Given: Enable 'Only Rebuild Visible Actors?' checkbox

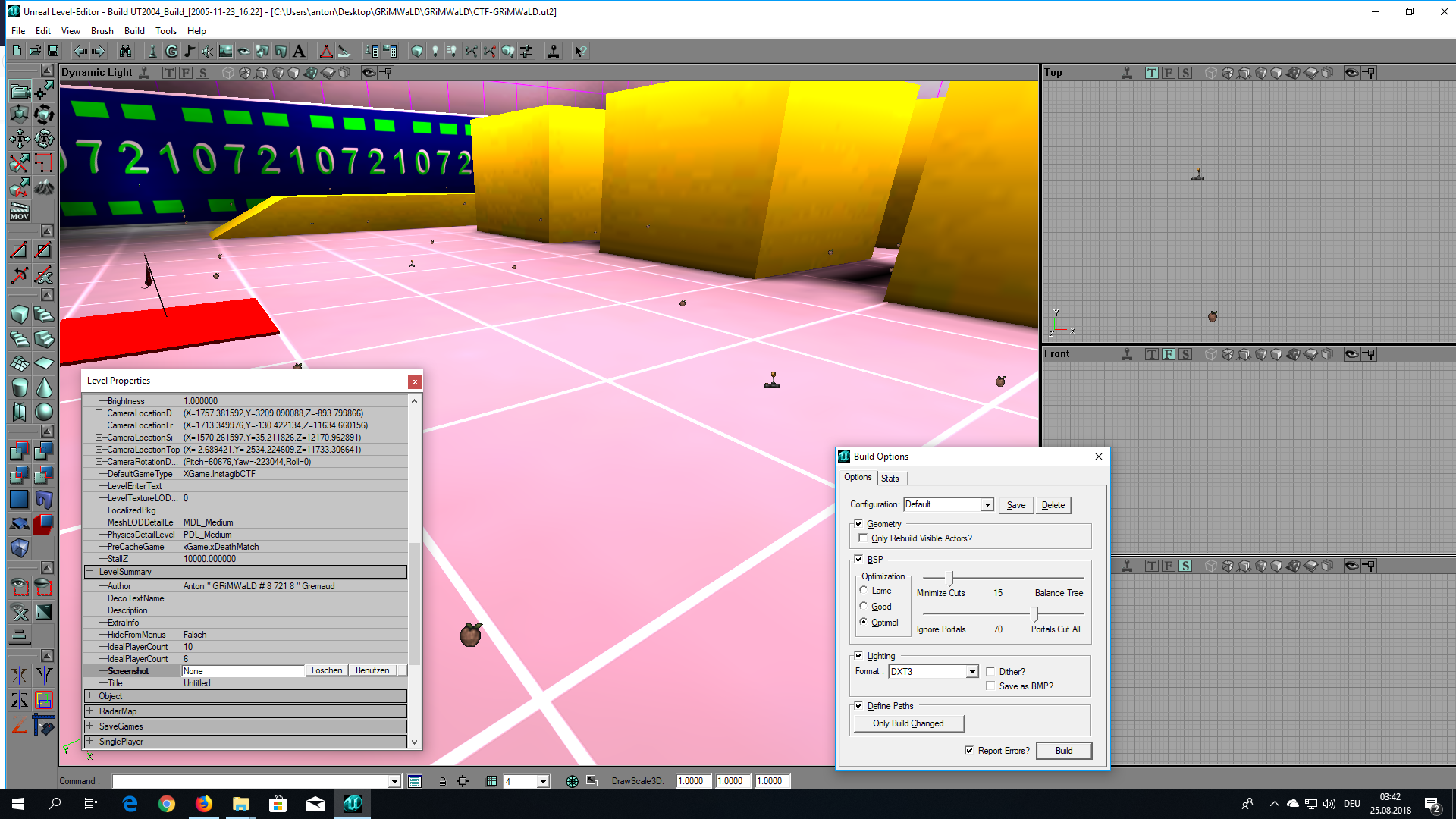Looking at the screenshot, I should pyautogui.click(x=864, y=538).
